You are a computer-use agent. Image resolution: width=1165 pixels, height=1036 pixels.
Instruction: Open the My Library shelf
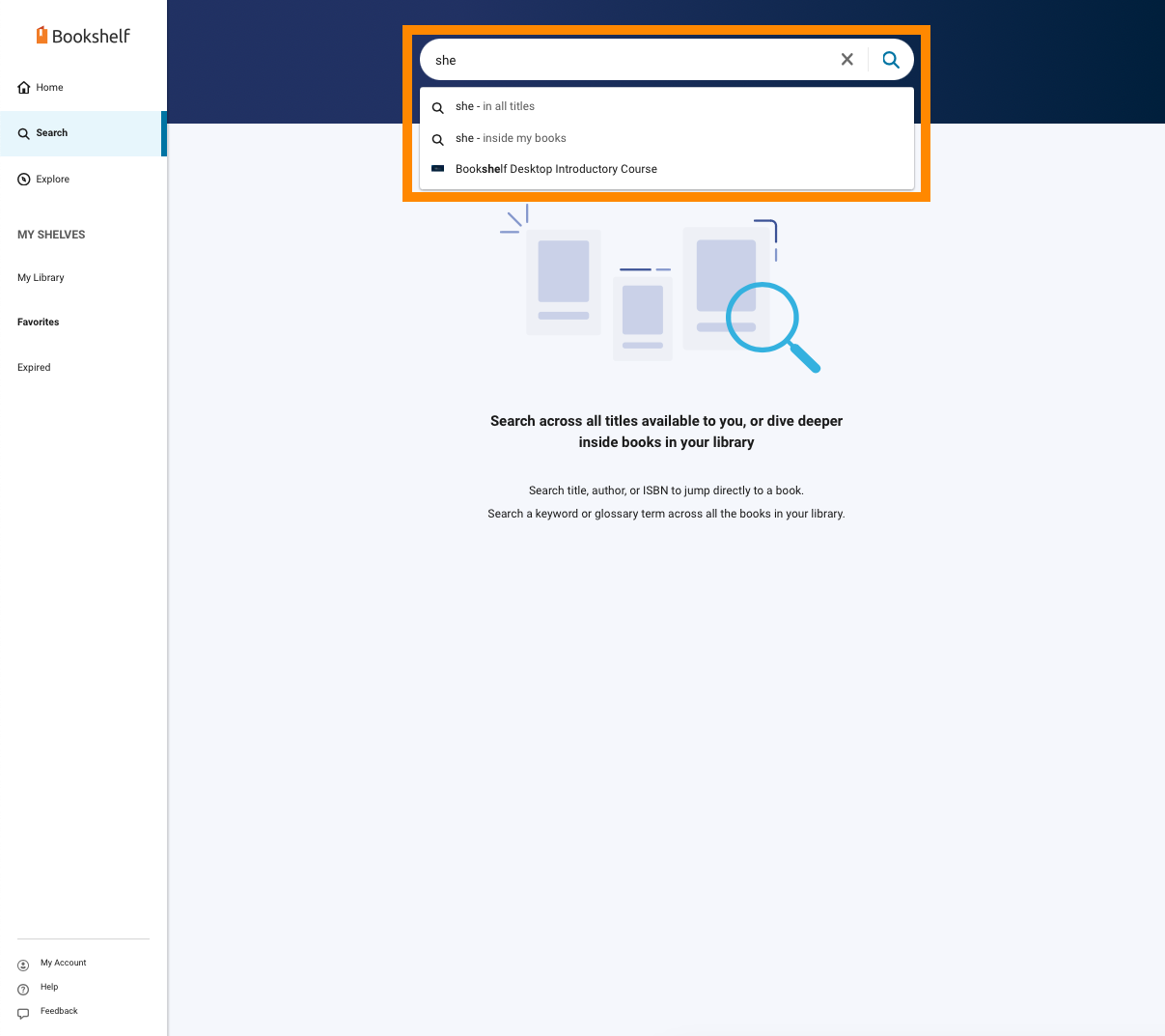[x=41, y=278]
